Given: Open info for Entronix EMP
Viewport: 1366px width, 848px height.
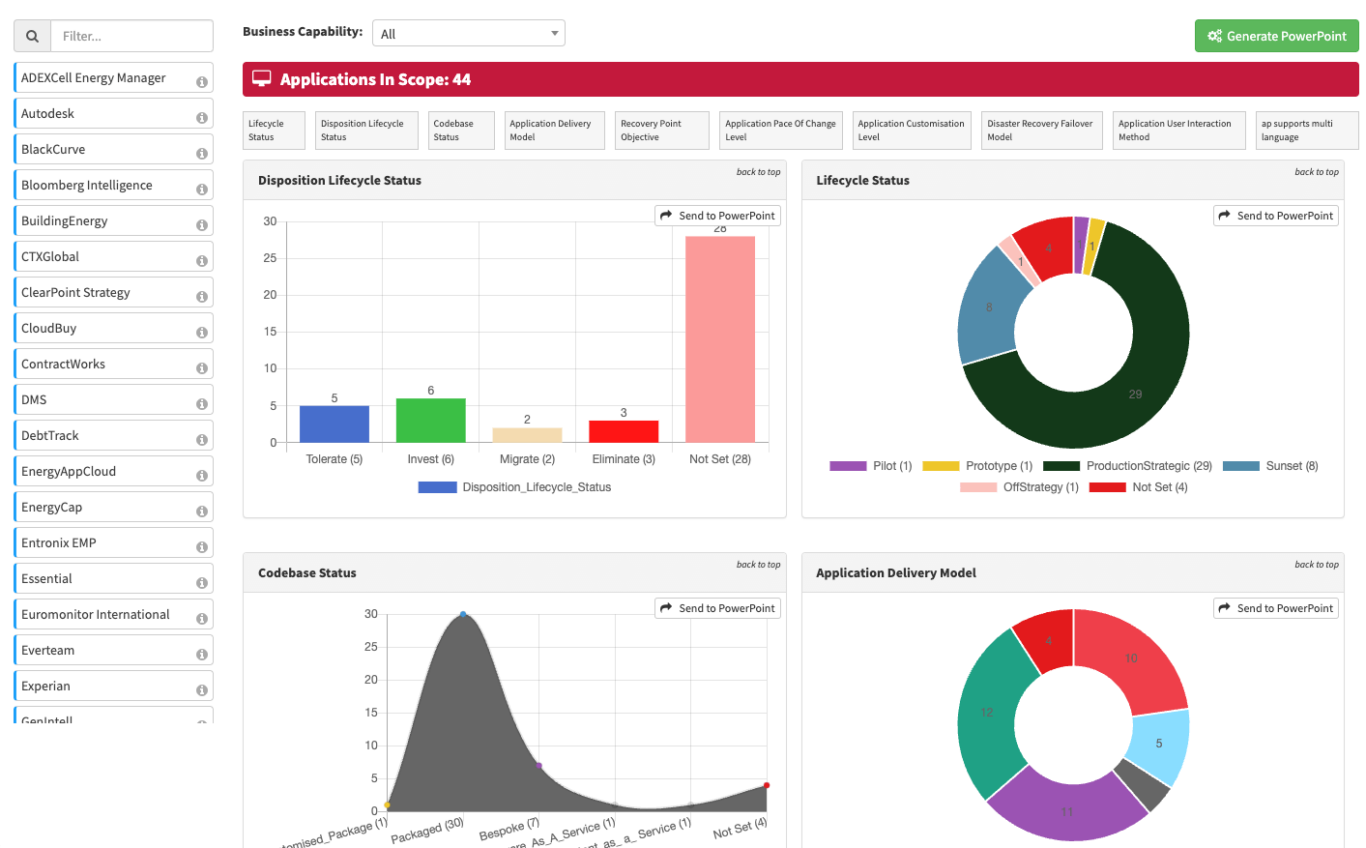Looking at the screenshot, I should [x=202, y=547].
